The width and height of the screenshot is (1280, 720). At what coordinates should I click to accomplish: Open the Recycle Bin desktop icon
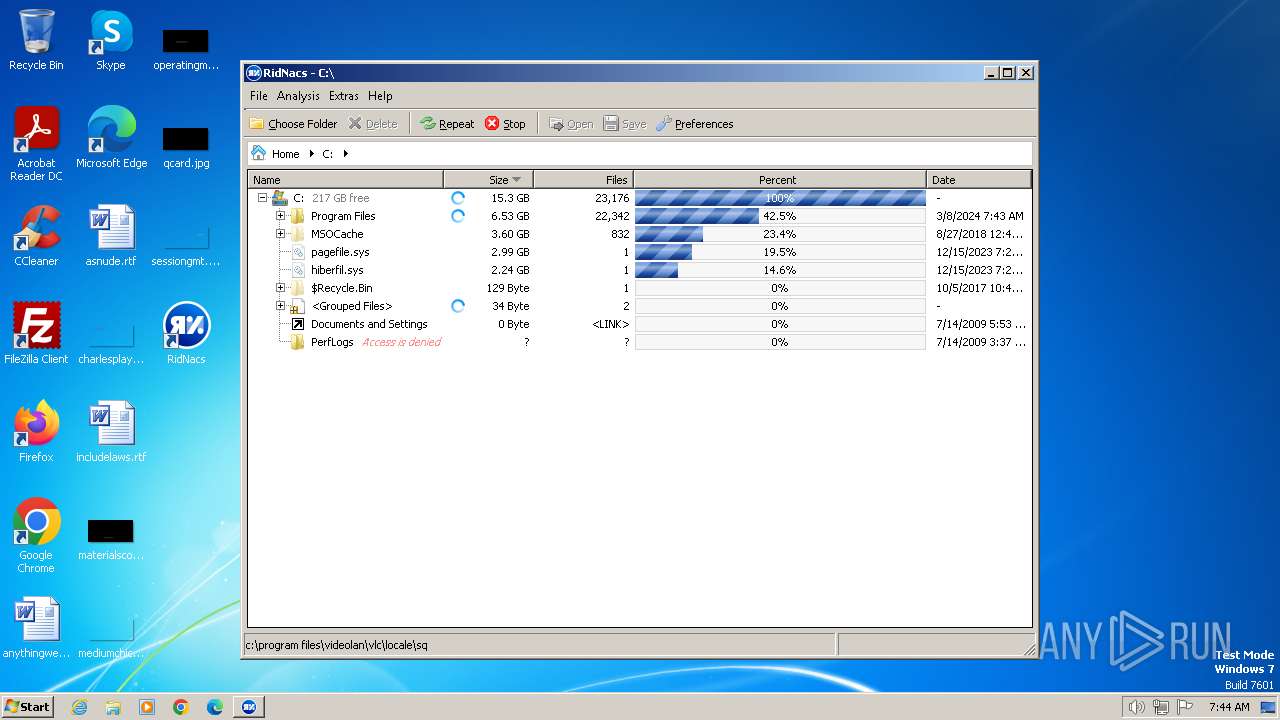tap(36, 40)
